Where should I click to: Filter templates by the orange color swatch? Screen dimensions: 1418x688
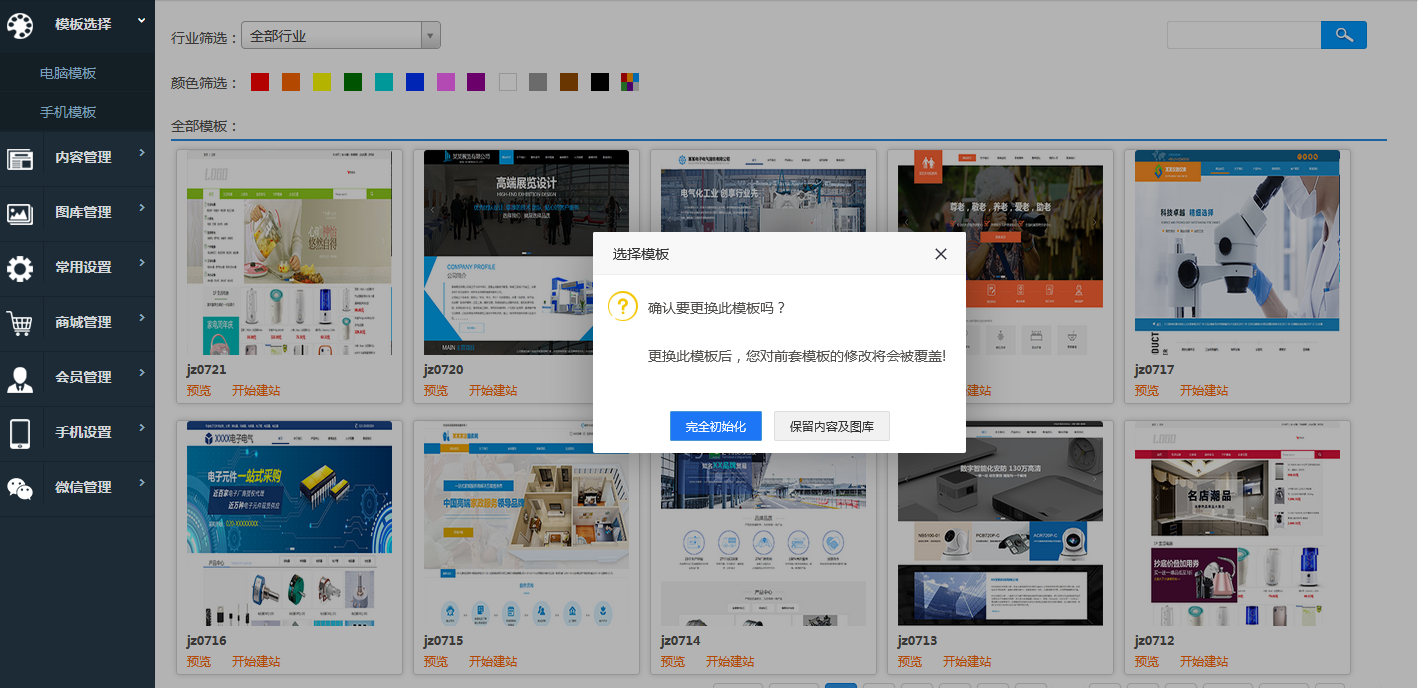[291, 82]
